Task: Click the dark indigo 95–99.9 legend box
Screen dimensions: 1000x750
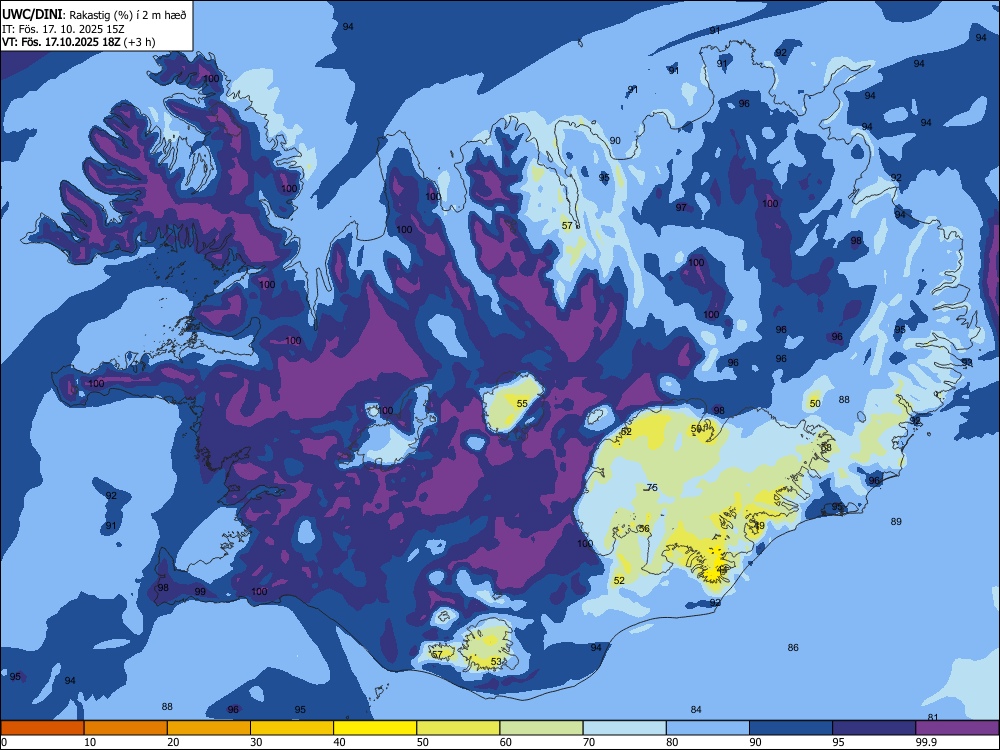Action: point(874,728)
